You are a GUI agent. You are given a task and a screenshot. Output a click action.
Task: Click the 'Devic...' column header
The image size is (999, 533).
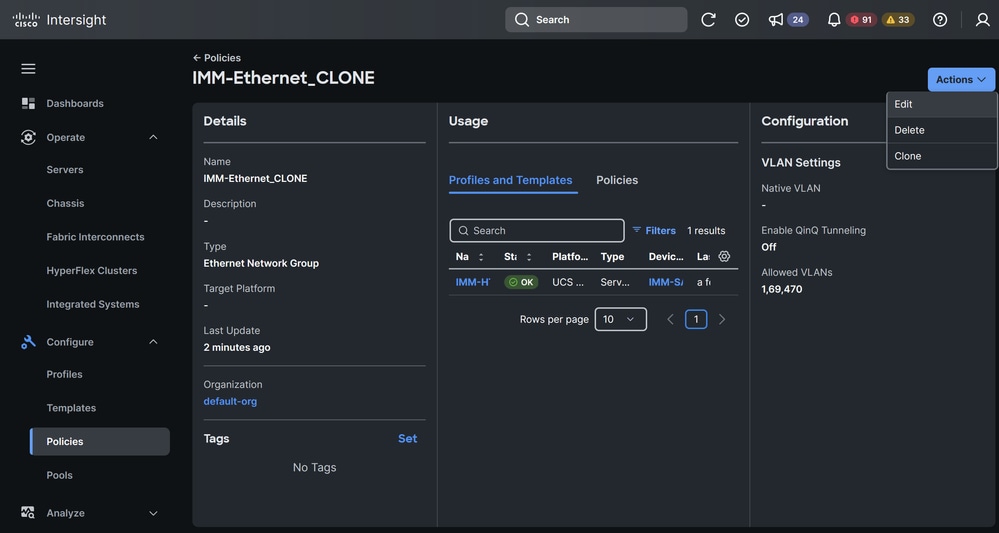(666, 257)
